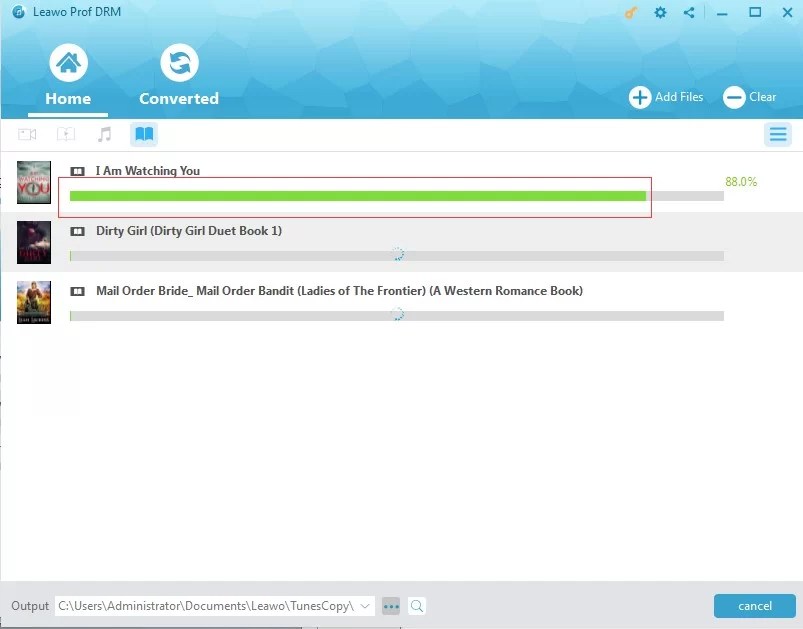Toggle the list menu icon on the right
The width and height of the screenshot is (803, 629).
tap(778, 134)
